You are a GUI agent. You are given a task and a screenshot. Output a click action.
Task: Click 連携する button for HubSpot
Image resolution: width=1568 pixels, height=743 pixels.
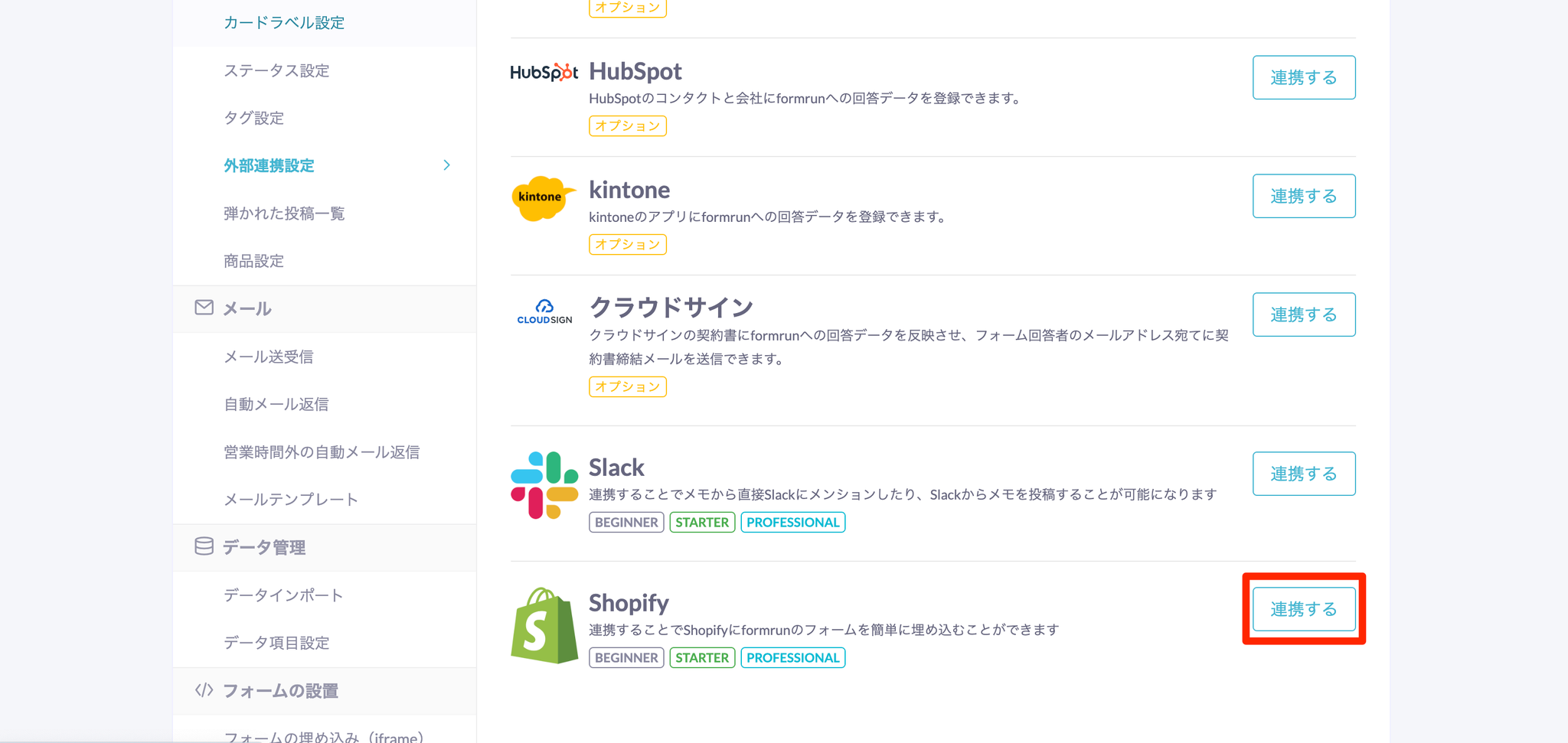coord(1303,77)
